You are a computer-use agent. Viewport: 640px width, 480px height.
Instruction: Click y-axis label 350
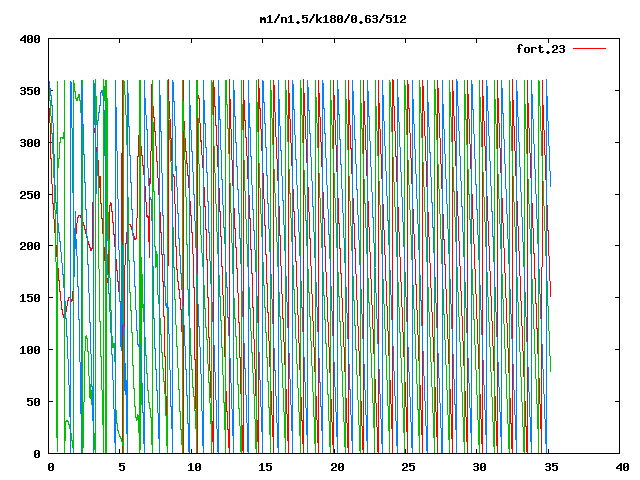pyautogui.click(x=30, y=91)
